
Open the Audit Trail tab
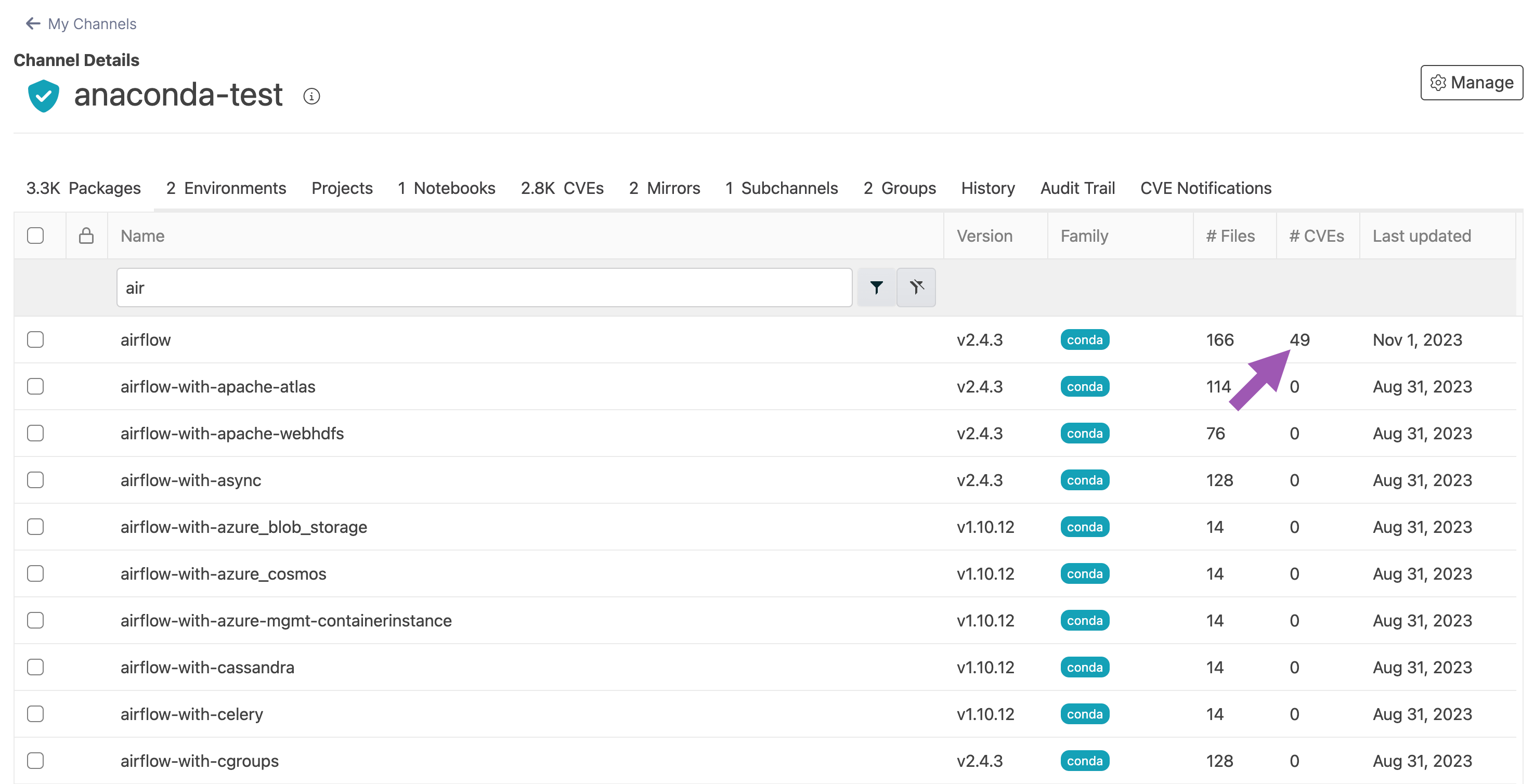click(x=1077, y=188)
